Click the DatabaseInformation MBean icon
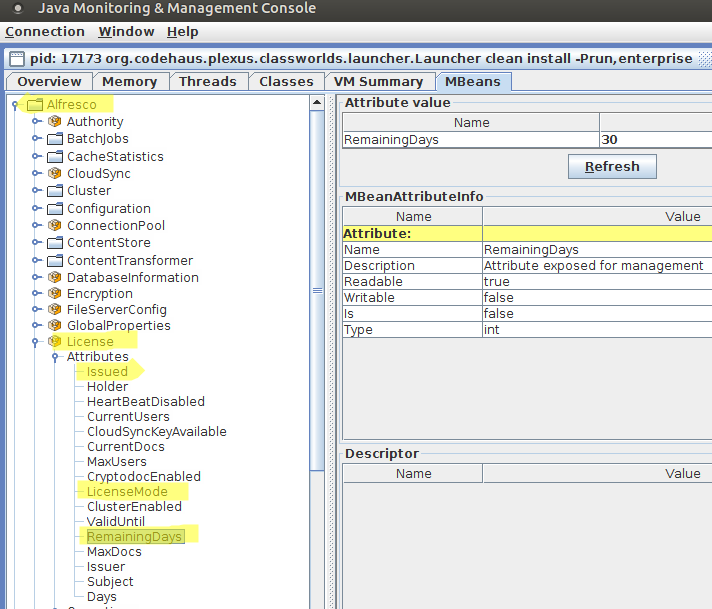 coord(54,277)
